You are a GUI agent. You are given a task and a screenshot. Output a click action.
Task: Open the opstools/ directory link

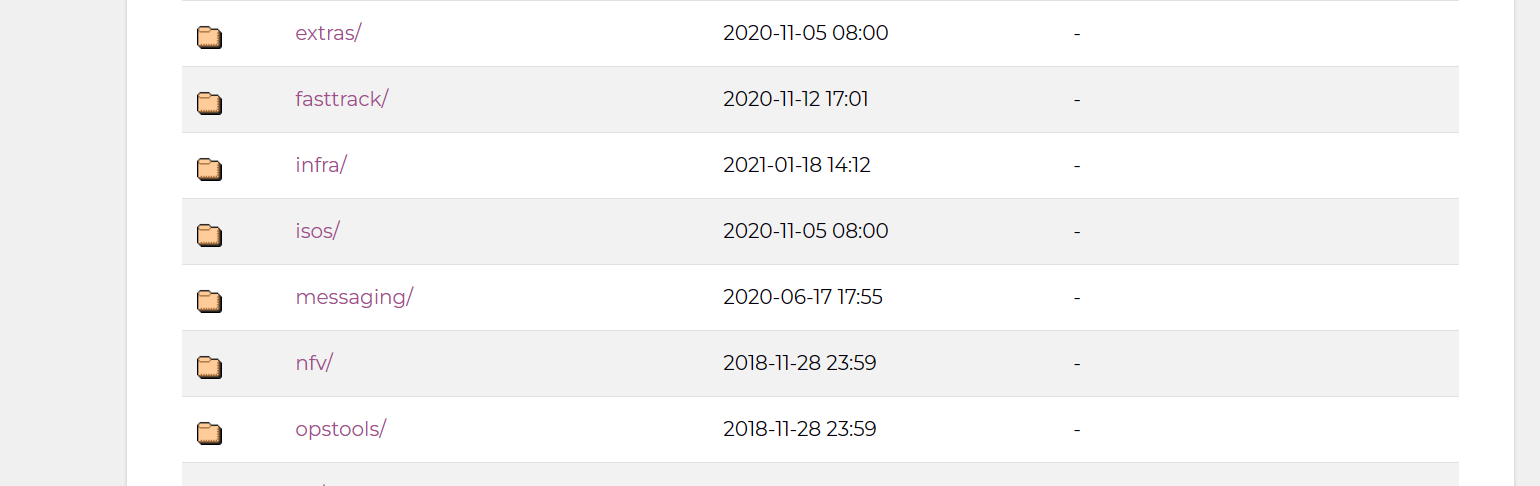pos(341,429)
